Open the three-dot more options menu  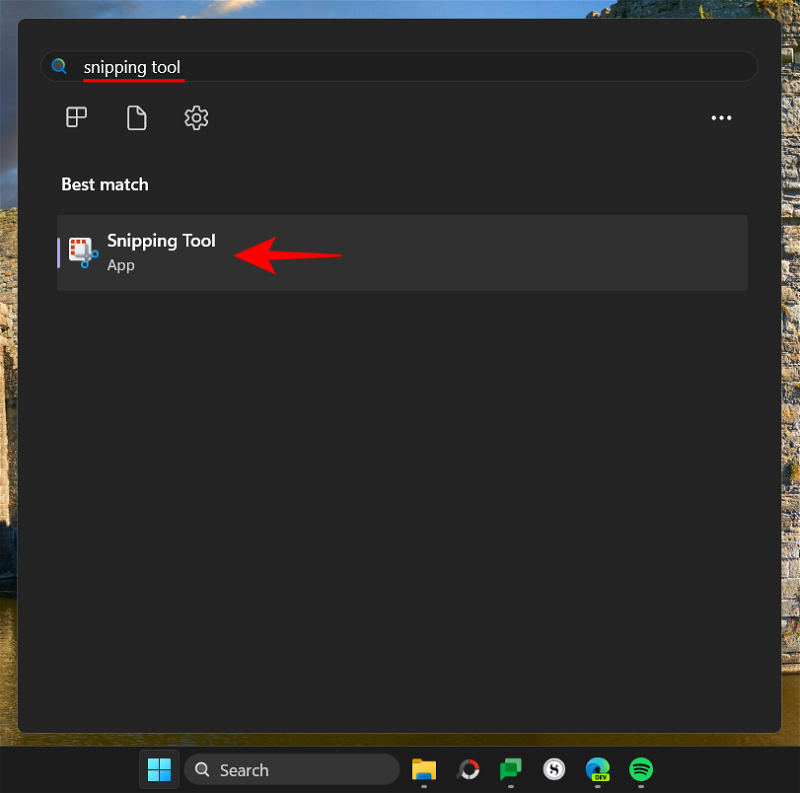tap(721, 118)
